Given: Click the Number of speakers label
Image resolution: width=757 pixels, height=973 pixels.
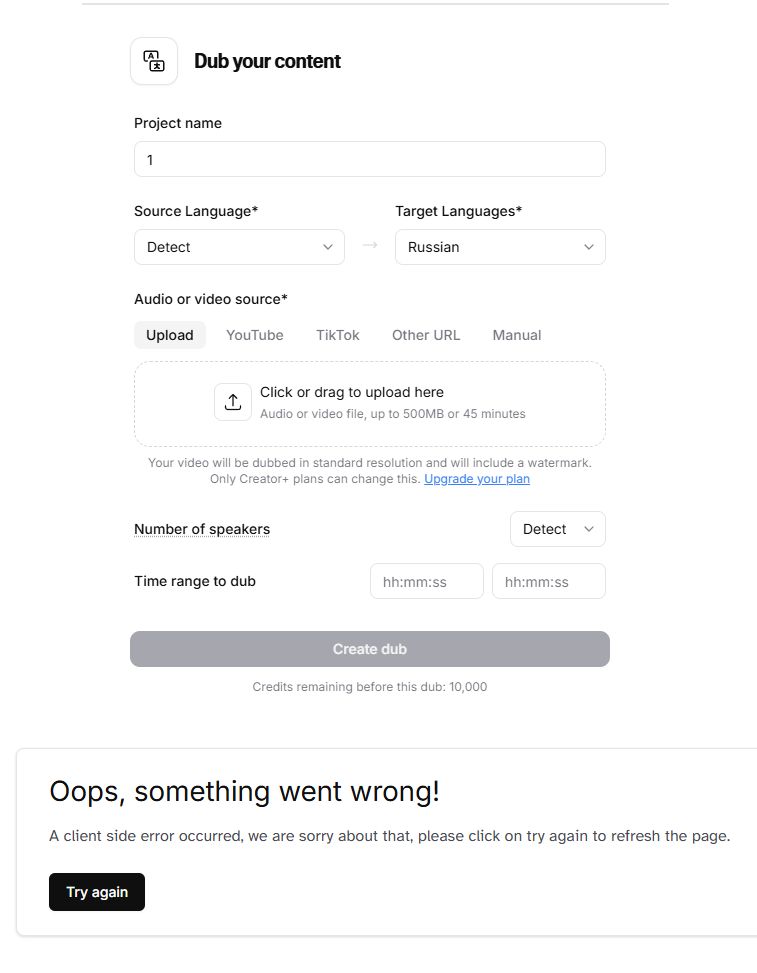Looking at the screenshot, I should [x=202, y=529].
